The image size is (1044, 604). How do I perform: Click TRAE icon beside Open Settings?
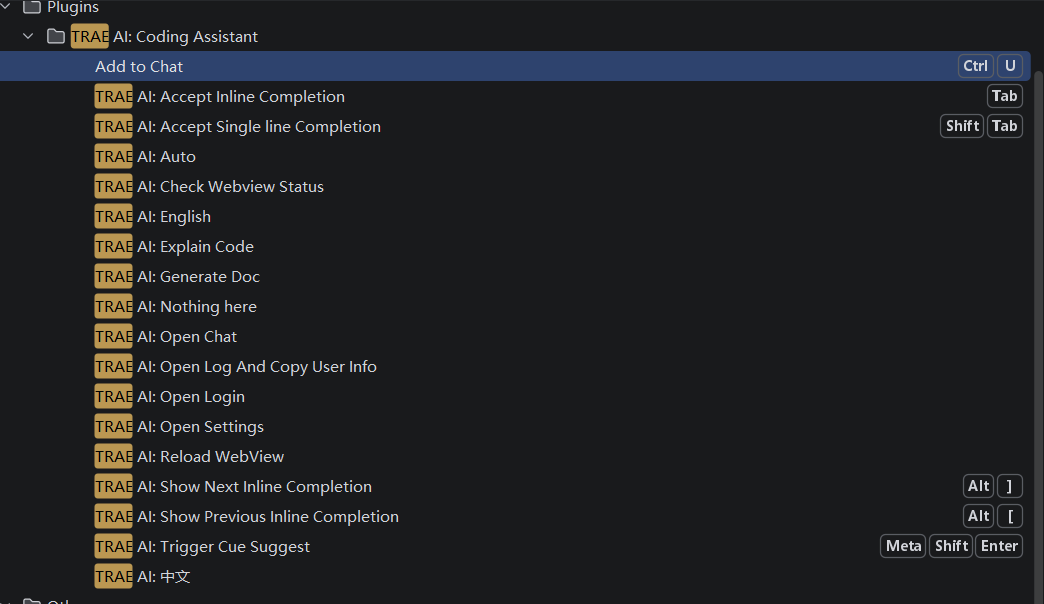[x=113, y=426]
